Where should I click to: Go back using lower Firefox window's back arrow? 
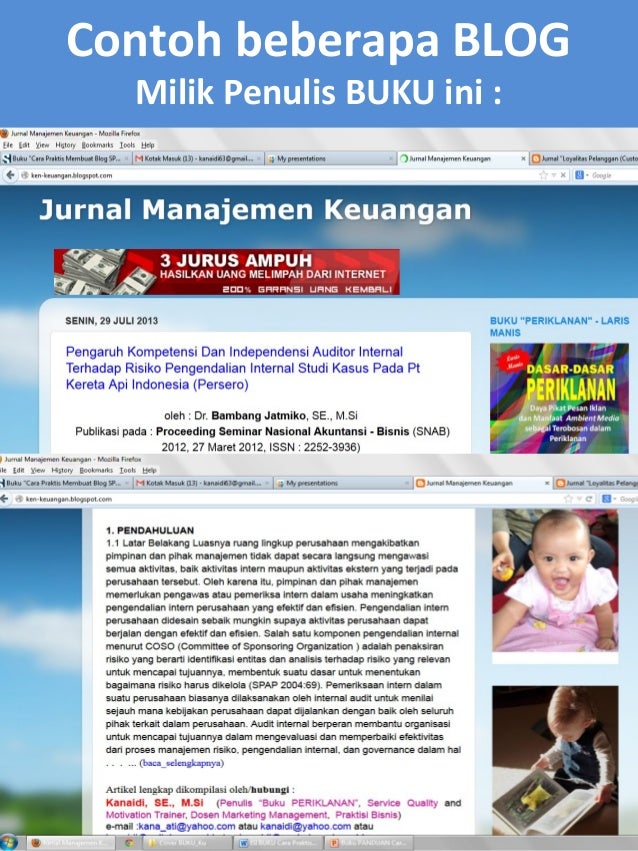pyautogui.click(x=4, y=499)
